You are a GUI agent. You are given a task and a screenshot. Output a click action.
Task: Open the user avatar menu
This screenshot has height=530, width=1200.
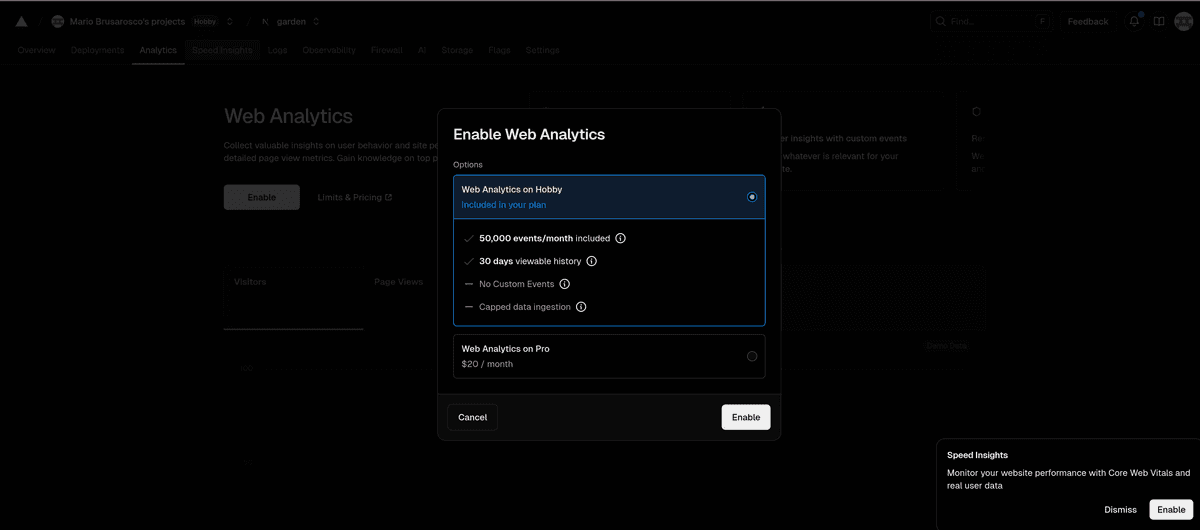1183,21
